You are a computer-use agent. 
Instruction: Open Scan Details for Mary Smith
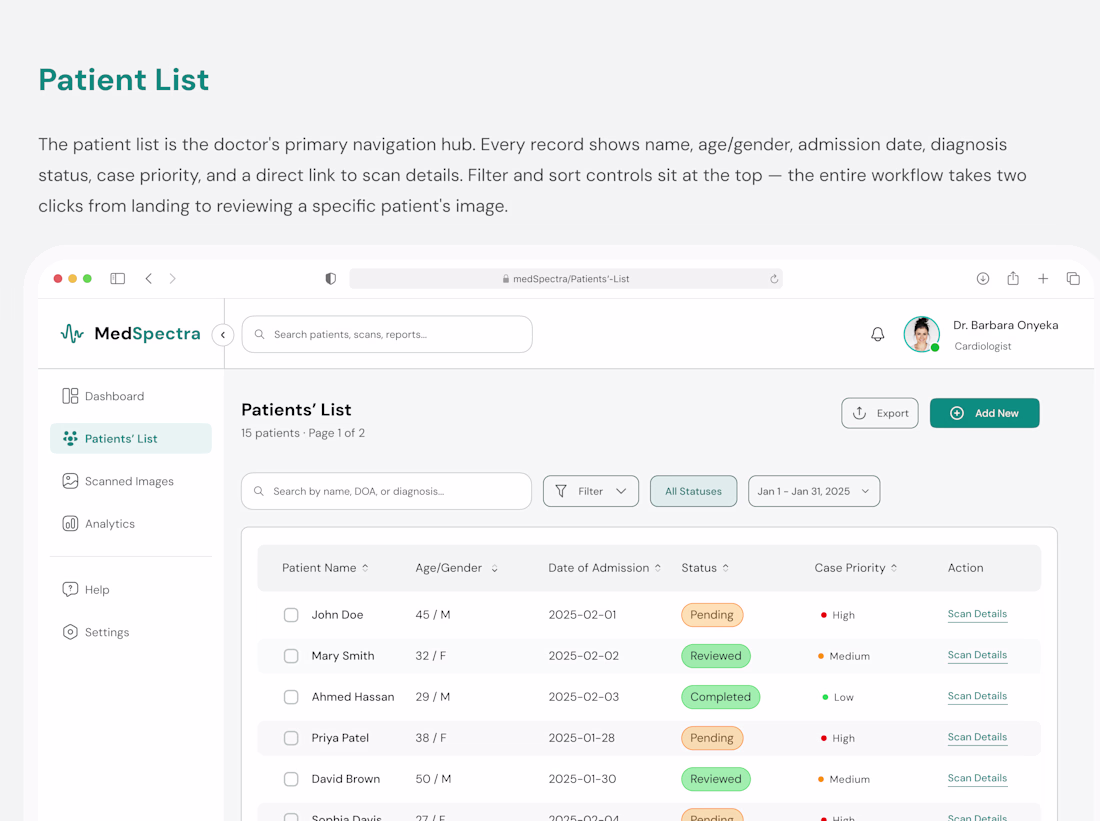[x=977, y=655]
